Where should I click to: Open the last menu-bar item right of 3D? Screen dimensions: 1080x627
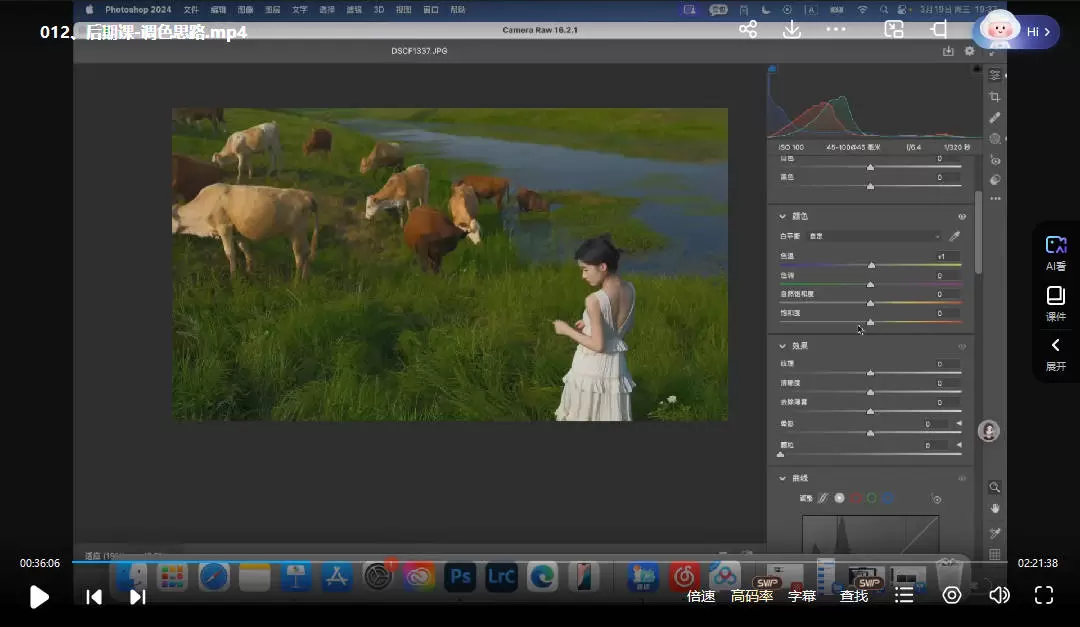(457, 10)
